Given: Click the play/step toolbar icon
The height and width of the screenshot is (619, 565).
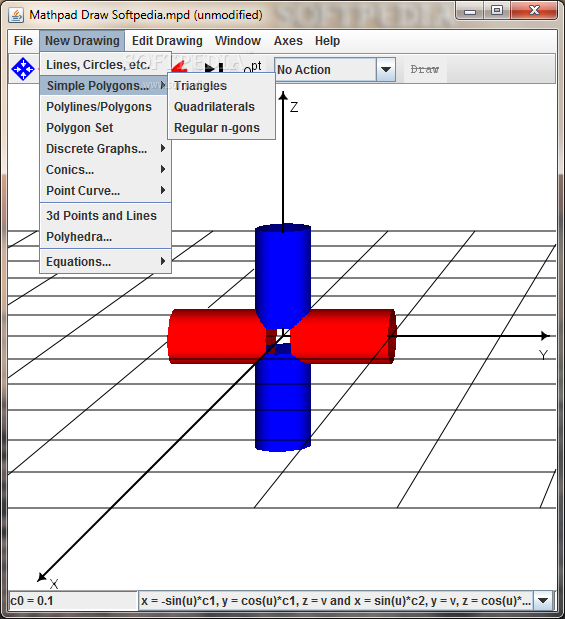Looking at the screenshot, I should (214, 68).
